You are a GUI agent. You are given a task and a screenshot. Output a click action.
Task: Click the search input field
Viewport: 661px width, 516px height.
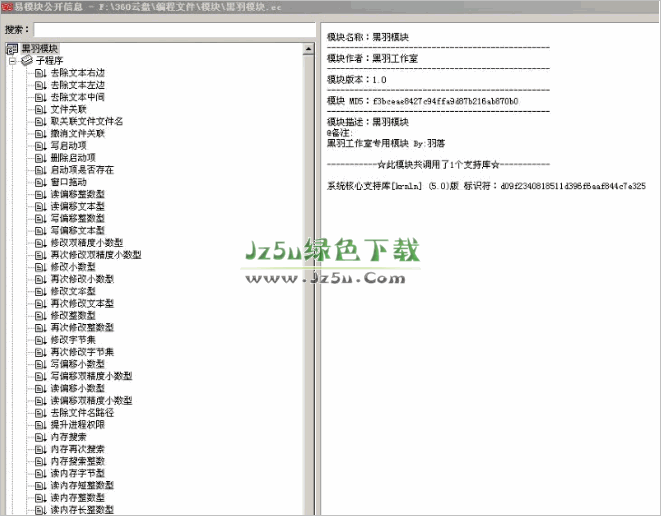pos(175,30)
